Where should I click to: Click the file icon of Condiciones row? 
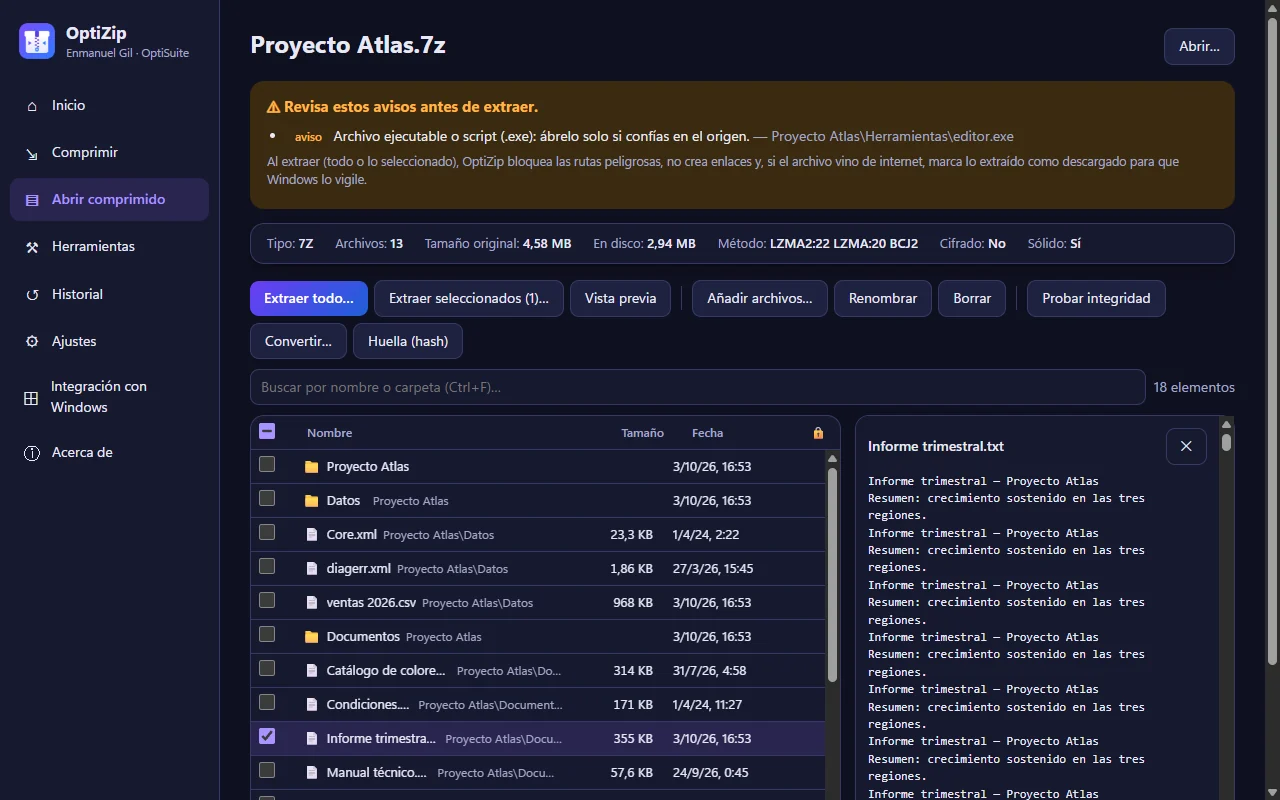pyautogui.click(x=311, y=705)
